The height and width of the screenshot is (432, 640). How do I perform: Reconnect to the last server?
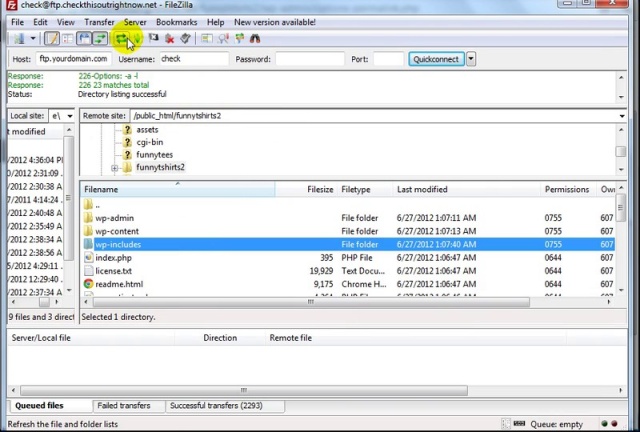pos(185,39)
